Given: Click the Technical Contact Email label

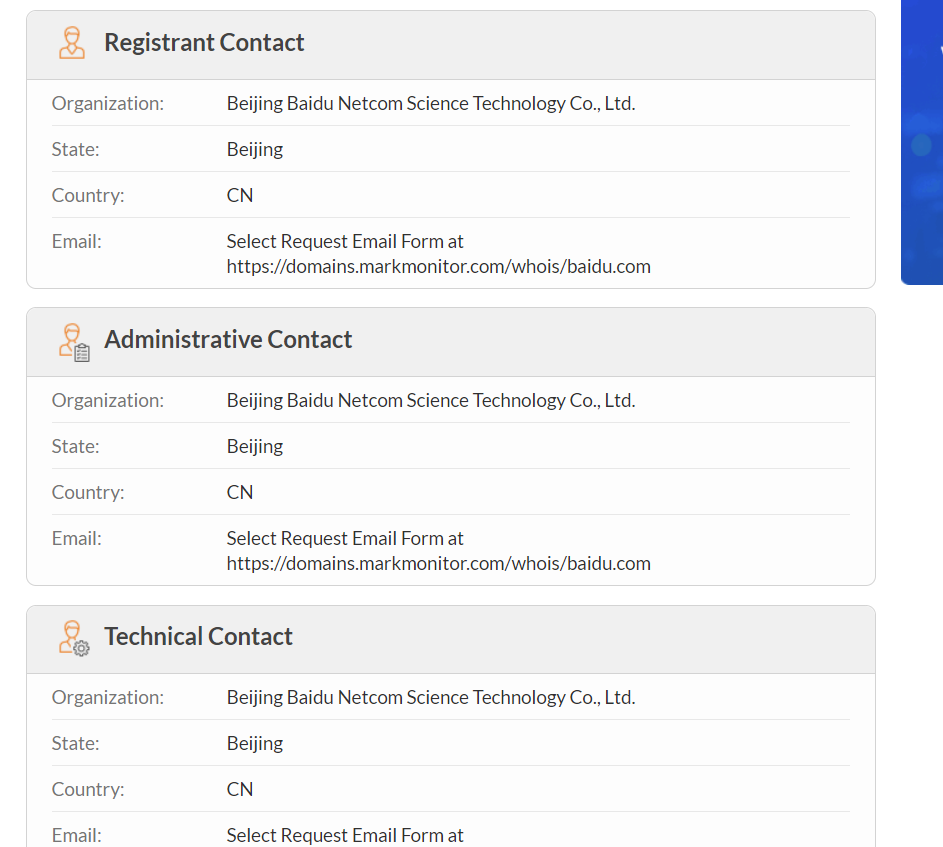Looking at the screenshot, I should coord(76,836).
